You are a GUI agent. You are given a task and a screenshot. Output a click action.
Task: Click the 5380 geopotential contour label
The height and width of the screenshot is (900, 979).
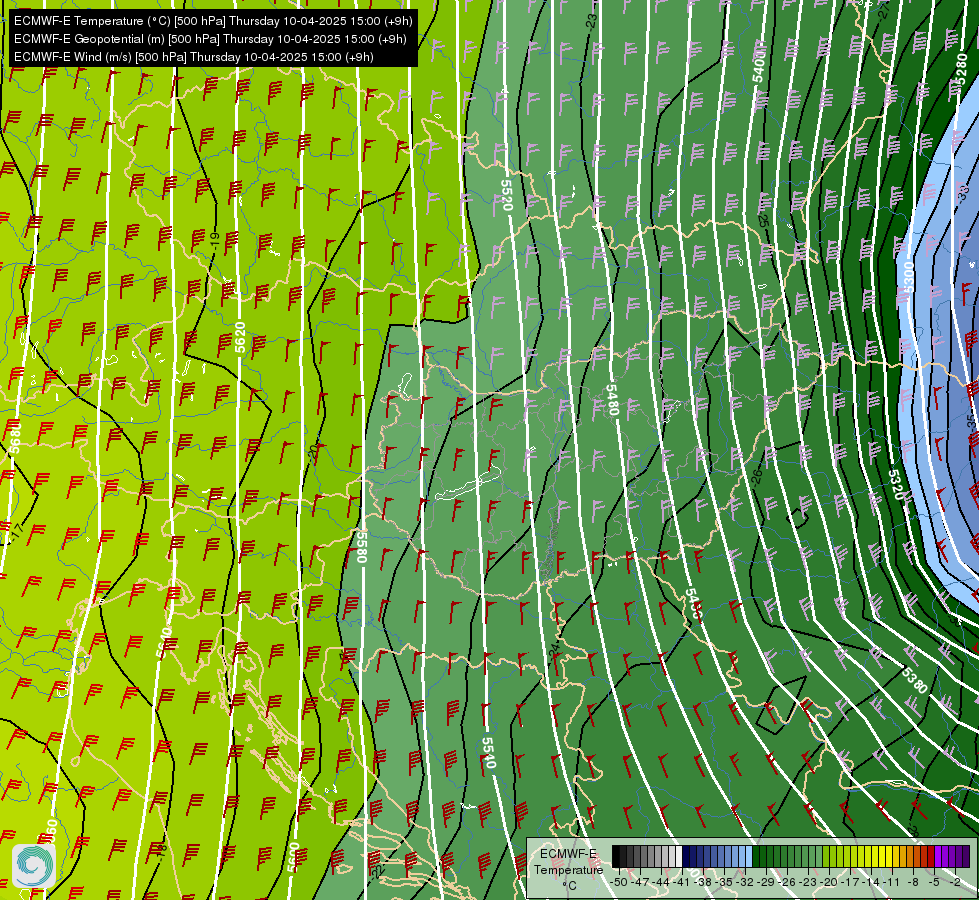tap(915, 680)
